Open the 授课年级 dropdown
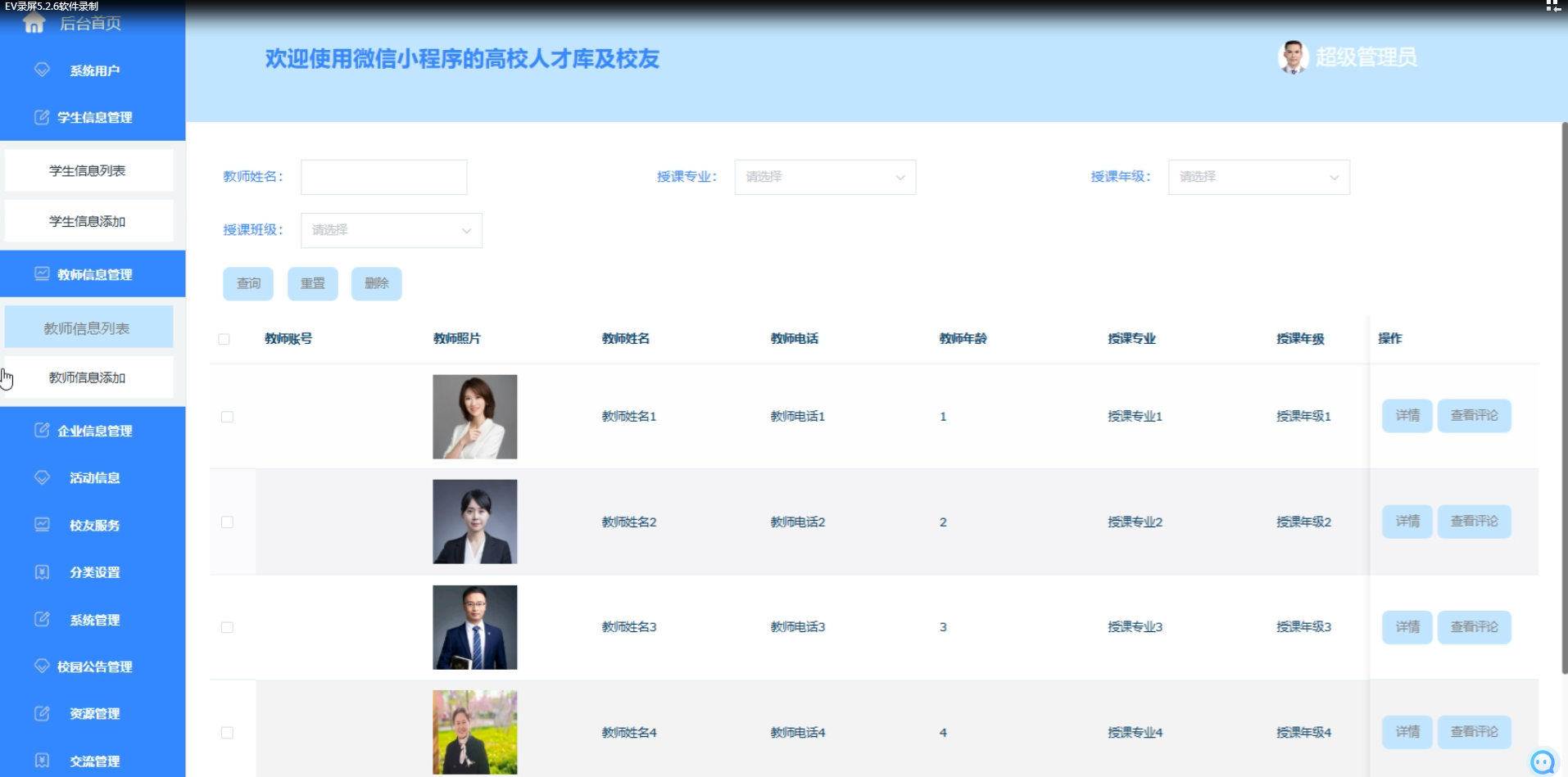Viewport: 1568px width, 777px height. tap(1258, 177)
